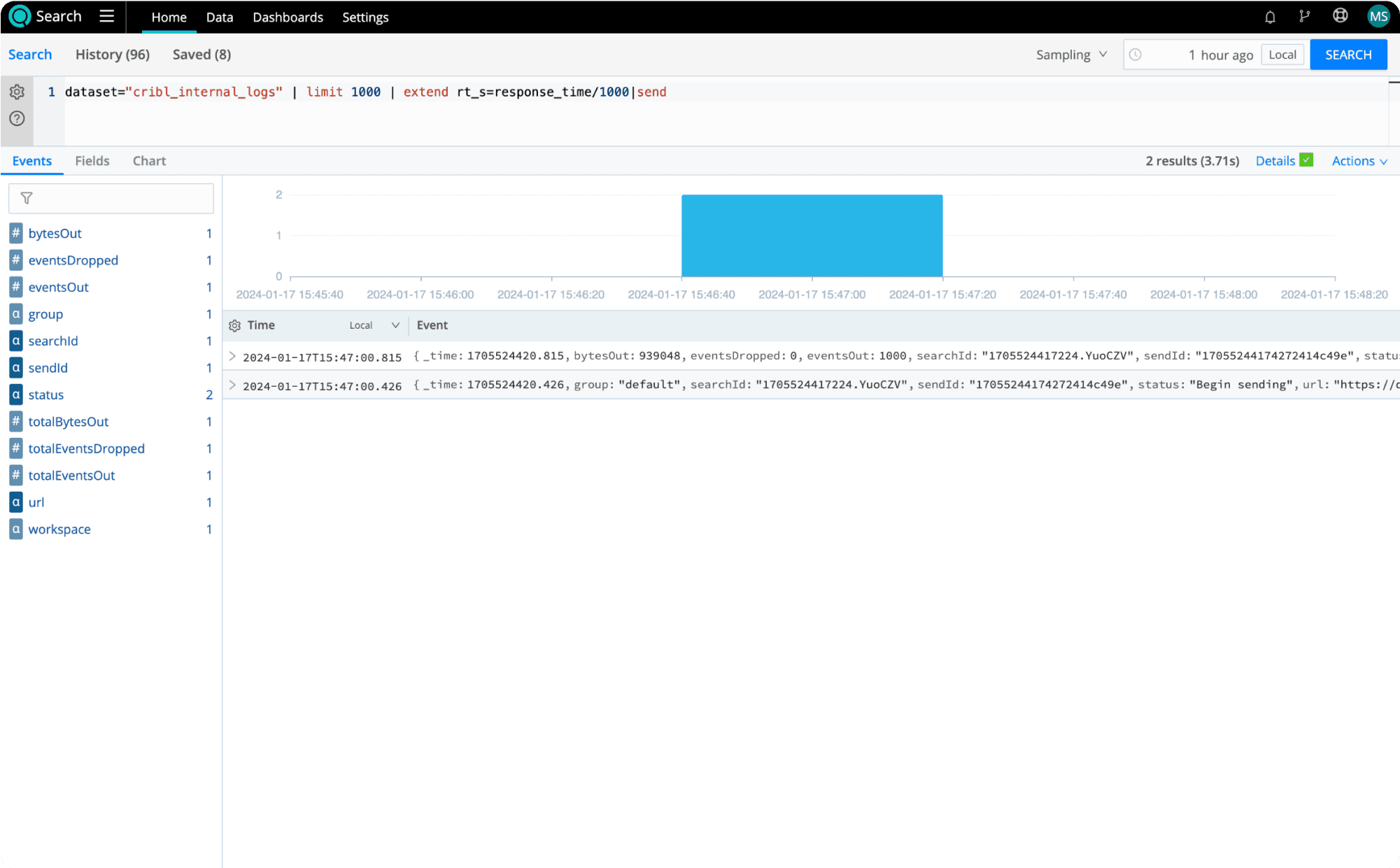
Task: Expand the Actions dropdown menu
Action: [1359, 161]
